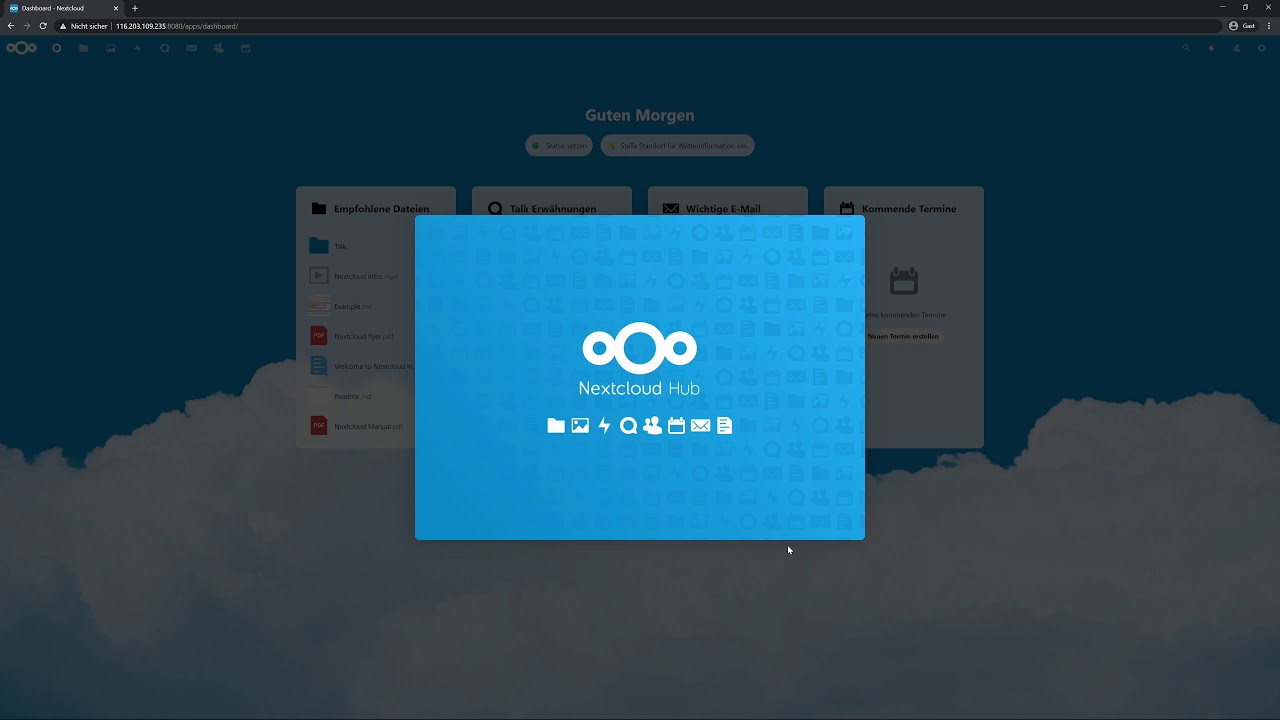
Task: Click Talk bubble icon in Hub splash
Action: coord(628,426)
